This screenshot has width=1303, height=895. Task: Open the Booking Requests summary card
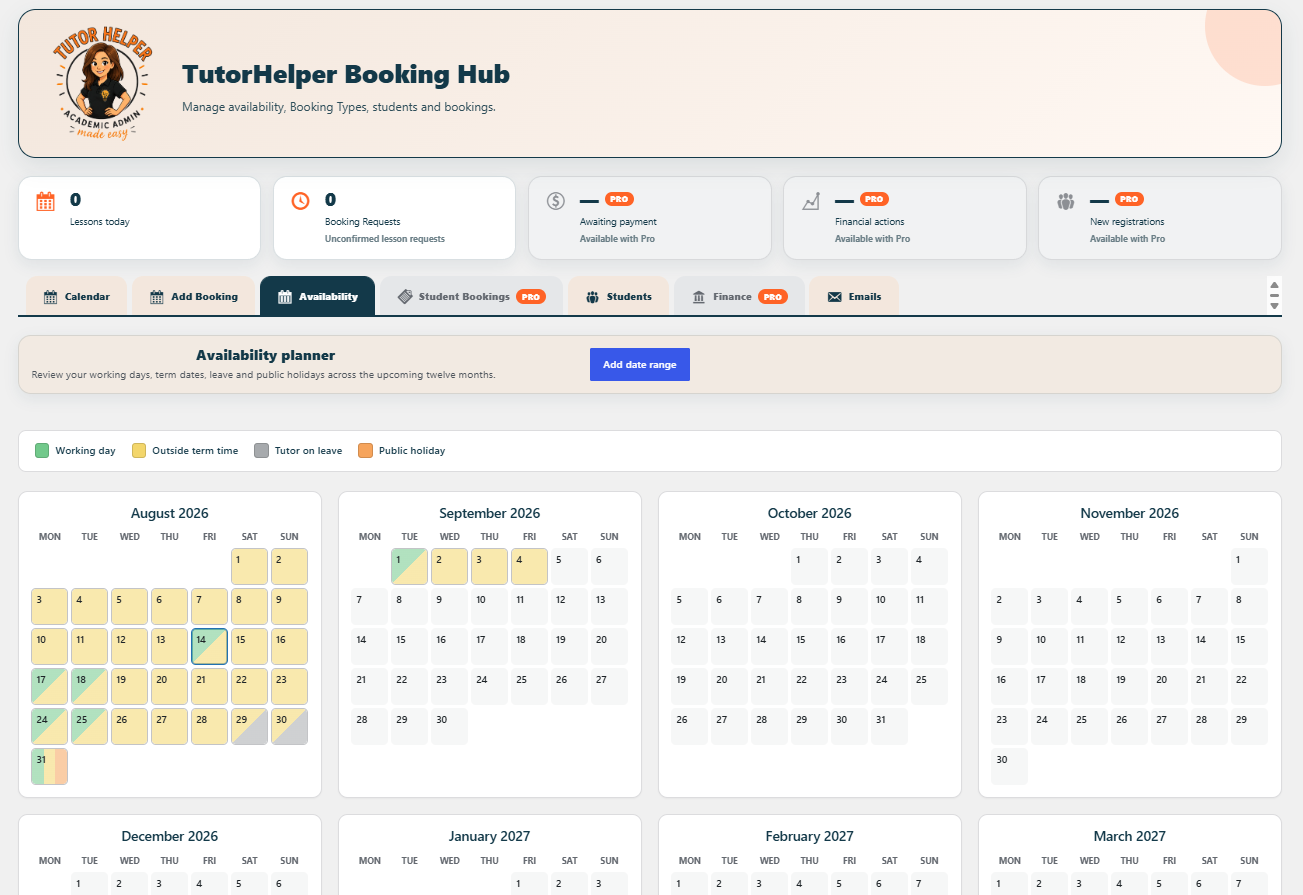(394, 218)
